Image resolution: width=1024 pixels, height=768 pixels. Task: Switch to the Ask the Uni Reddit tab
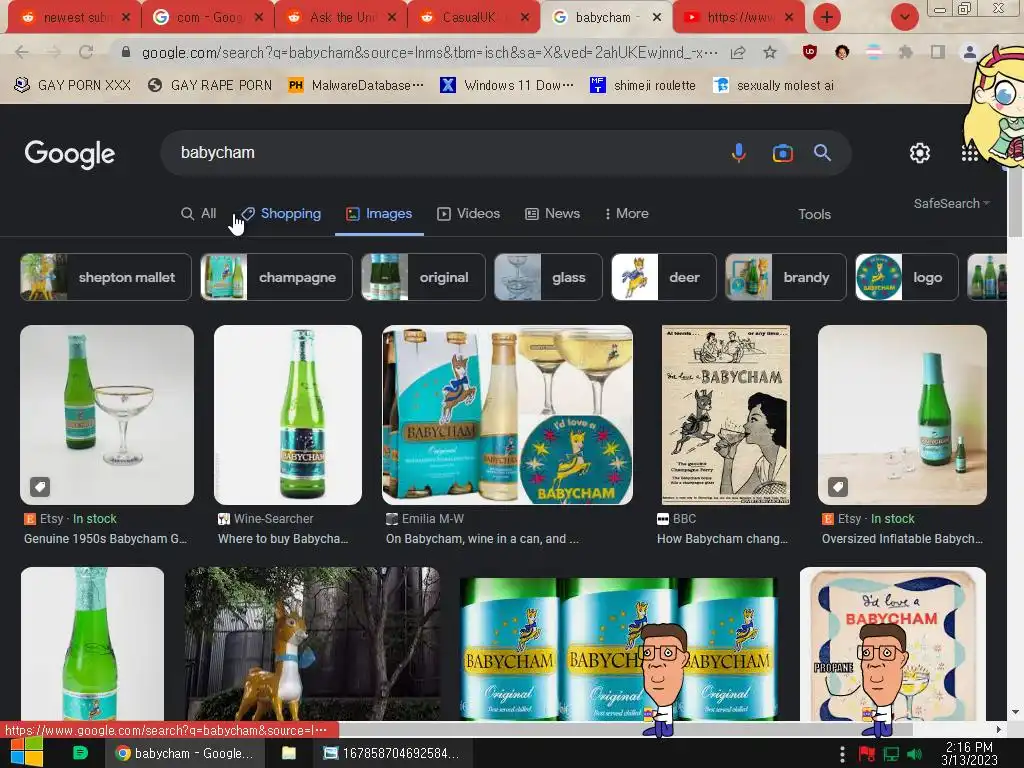click(341, 17)
